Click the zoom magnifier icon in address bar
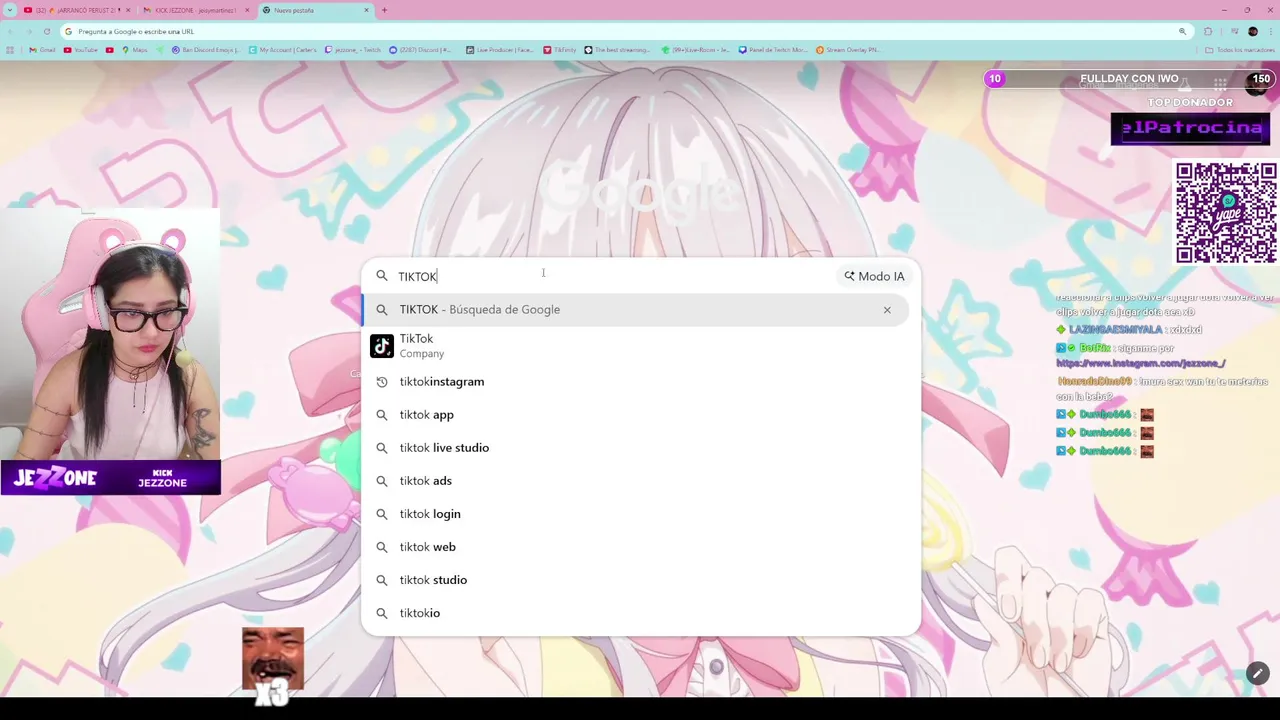Viewport: 1280px width, 720px height. click(1182, 31)
